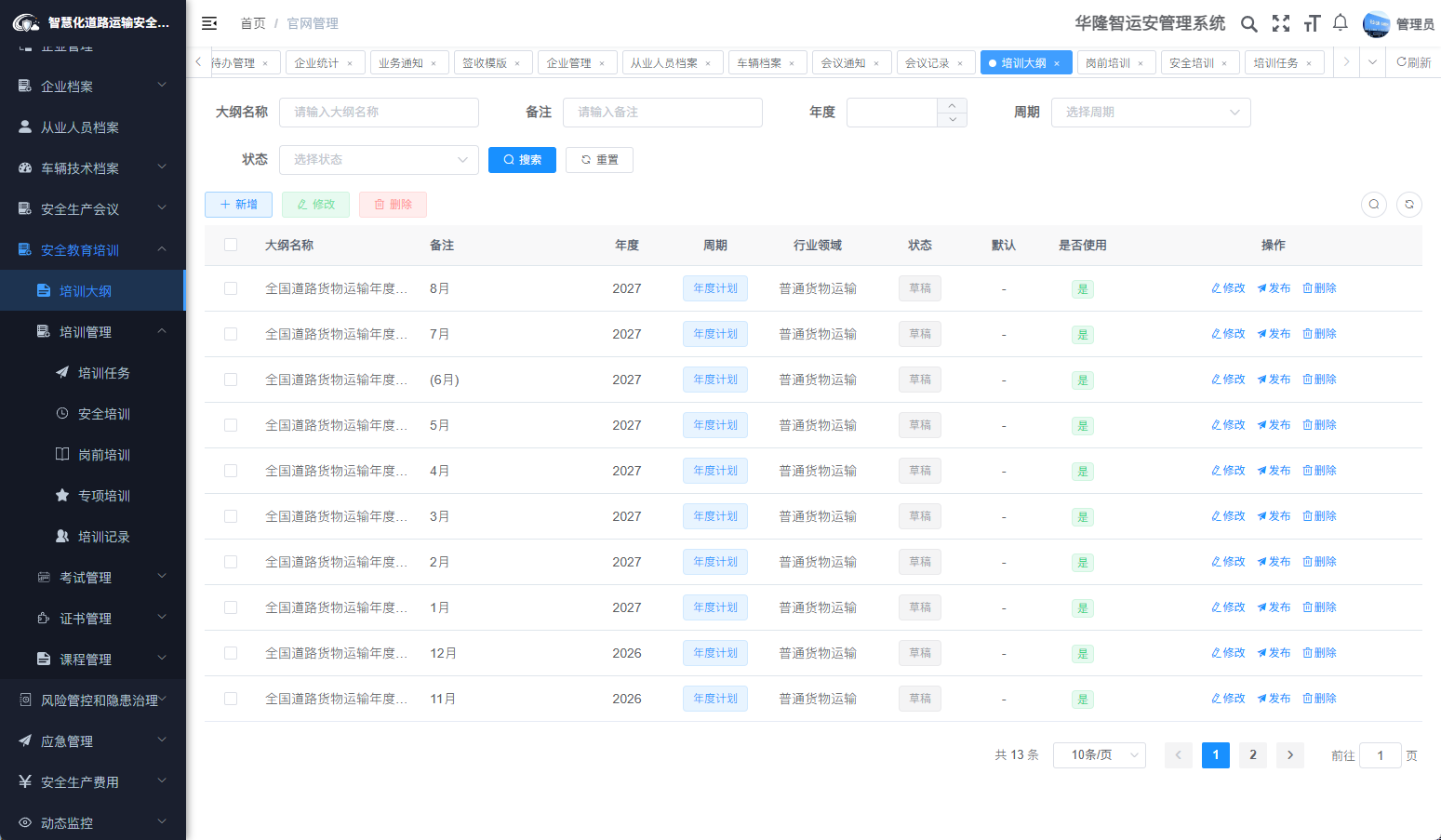Tick the checkbox for the 11月 row
1441x840 pixels.
click(x=231, y=699)
